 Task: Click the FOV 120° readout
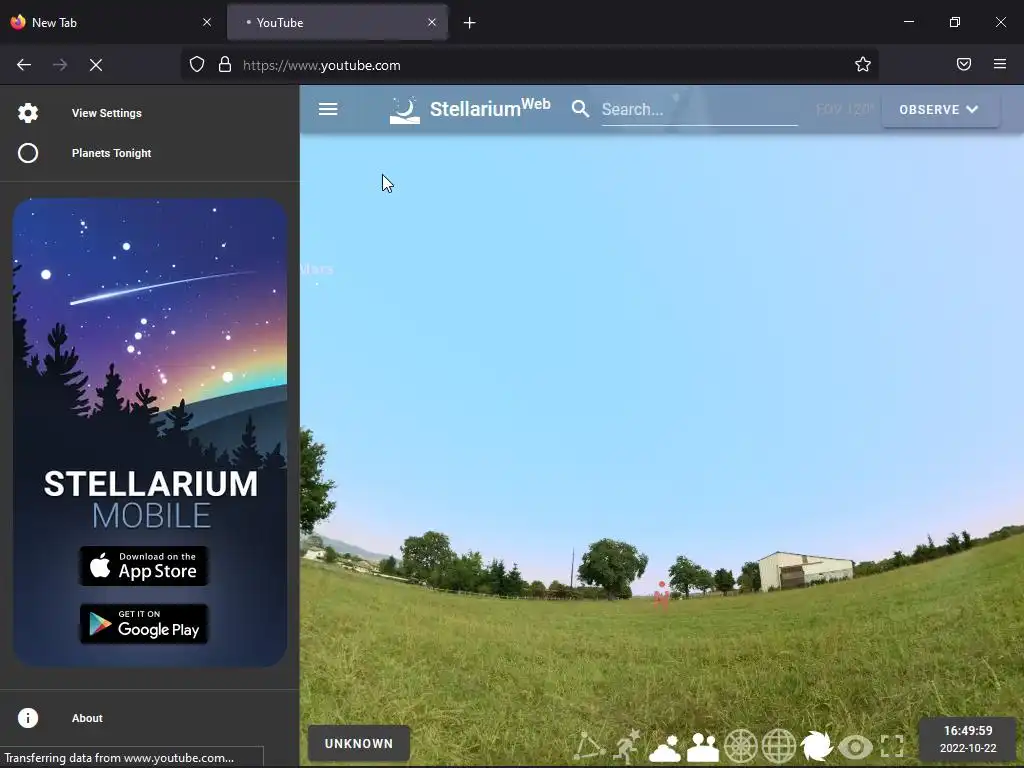point(844,109)
